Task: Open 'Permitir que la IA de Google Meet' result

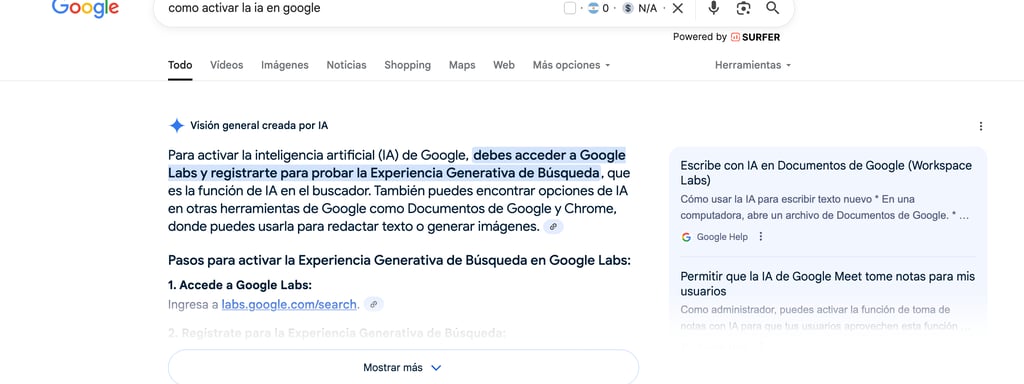Action: [827, 284]
